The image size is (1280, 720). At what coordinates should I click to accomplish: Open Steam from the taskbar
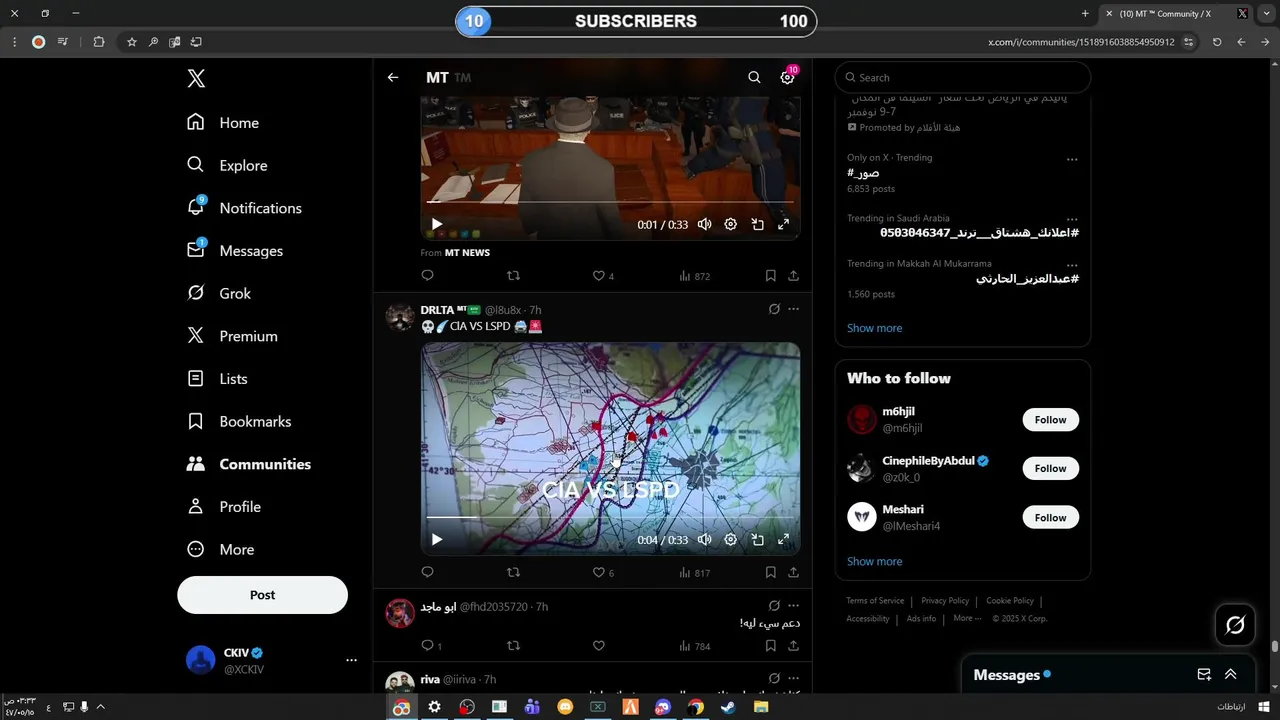(728, 707)
